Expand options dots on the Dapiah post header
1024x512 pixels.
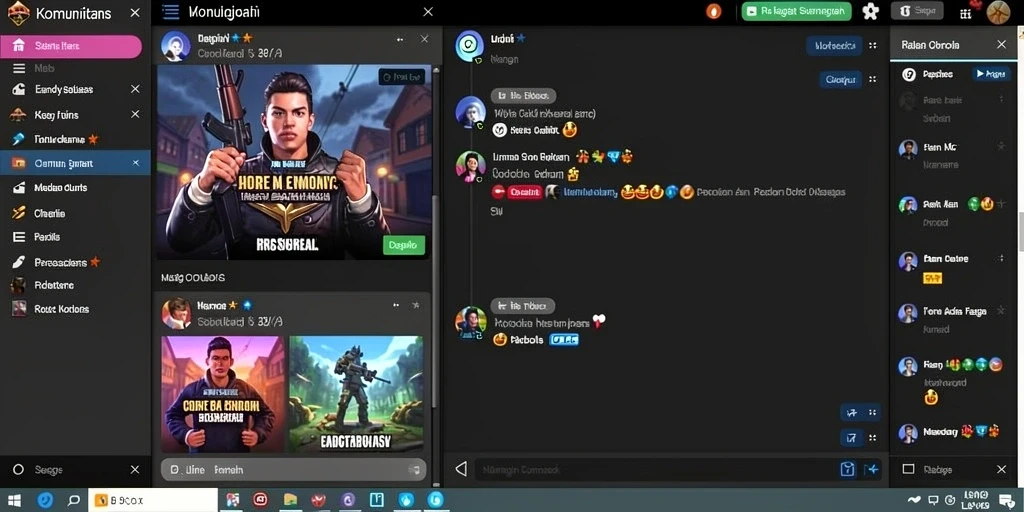pos(400,39)
